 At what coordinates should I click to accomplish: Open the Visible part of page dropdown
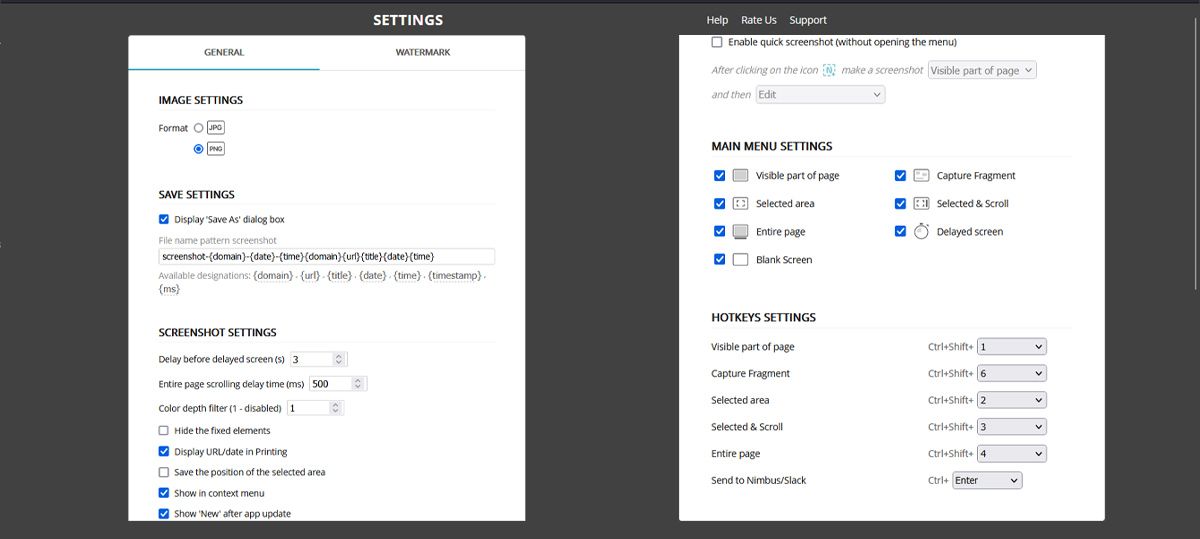tap(982, 70)
